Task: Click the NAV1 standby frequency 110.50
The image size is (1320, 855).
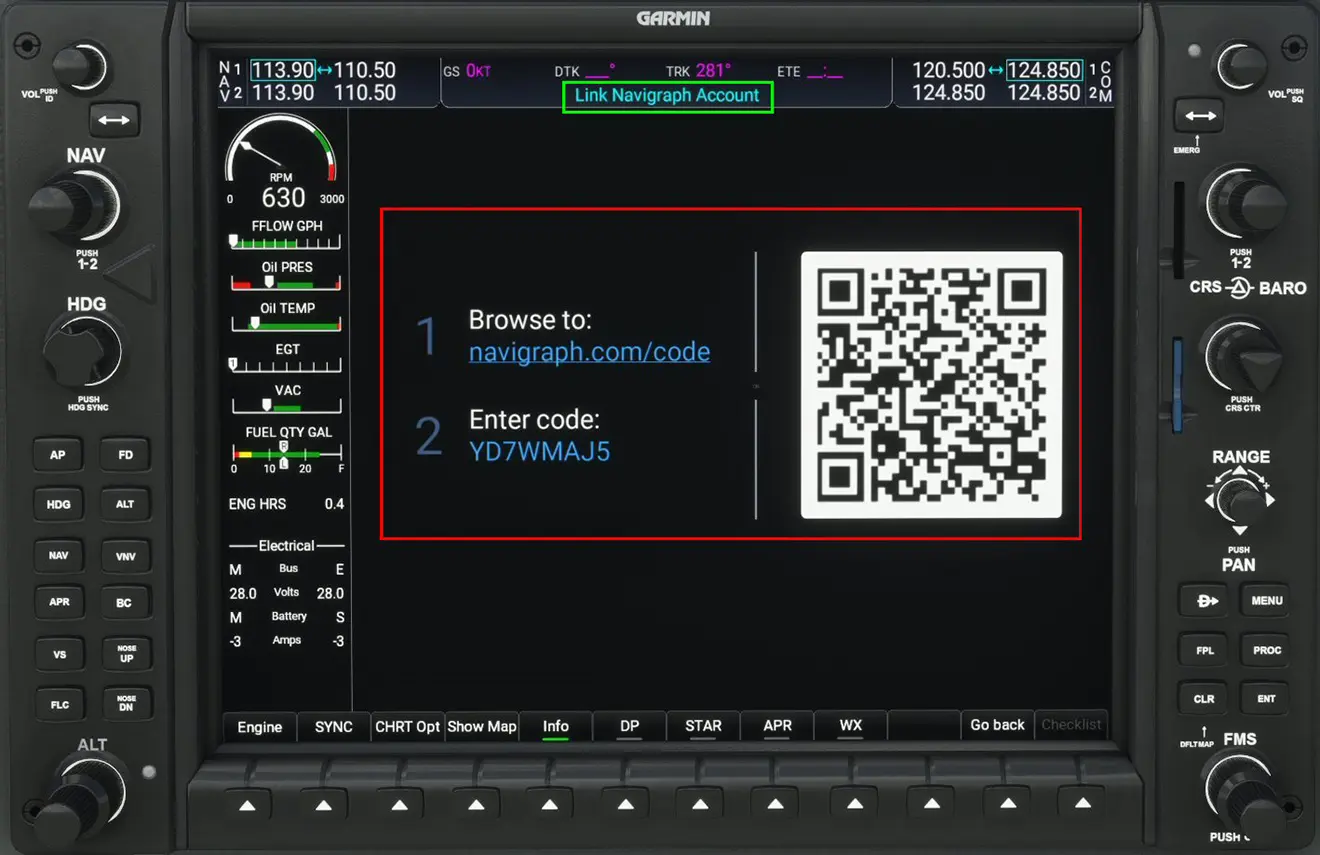Action: (365, 70)
